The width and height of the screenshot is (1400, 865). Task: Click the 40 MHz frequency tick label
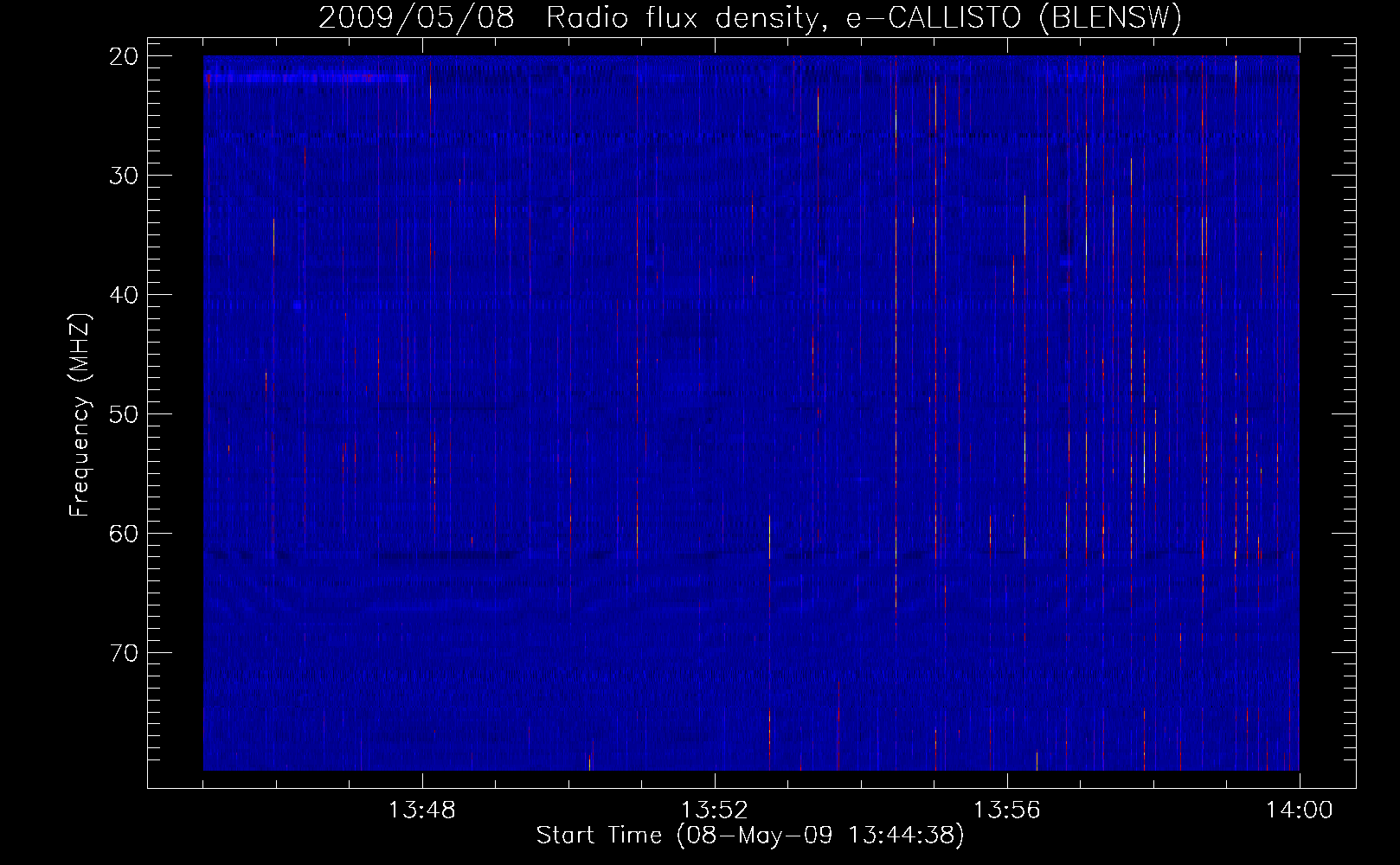click(124, 295)
